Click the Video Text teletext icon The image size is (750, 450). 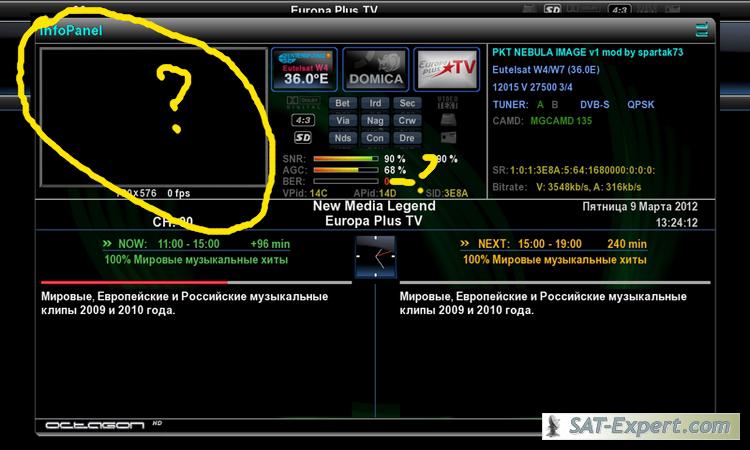[x=448, y=102]
